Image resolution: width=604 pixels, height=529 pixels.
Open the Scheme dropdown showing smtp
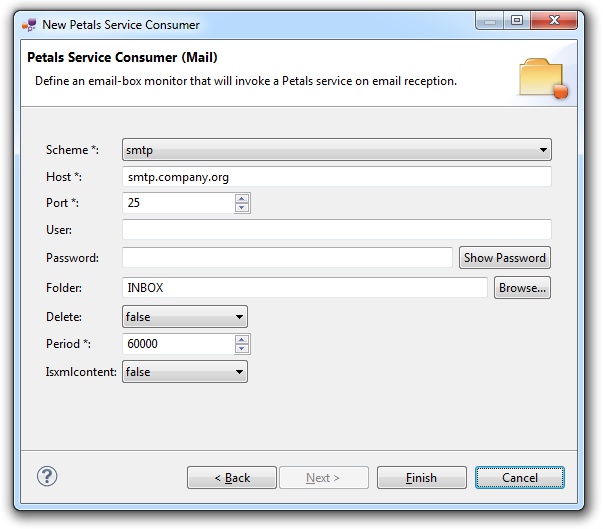(x=336, y=150)
